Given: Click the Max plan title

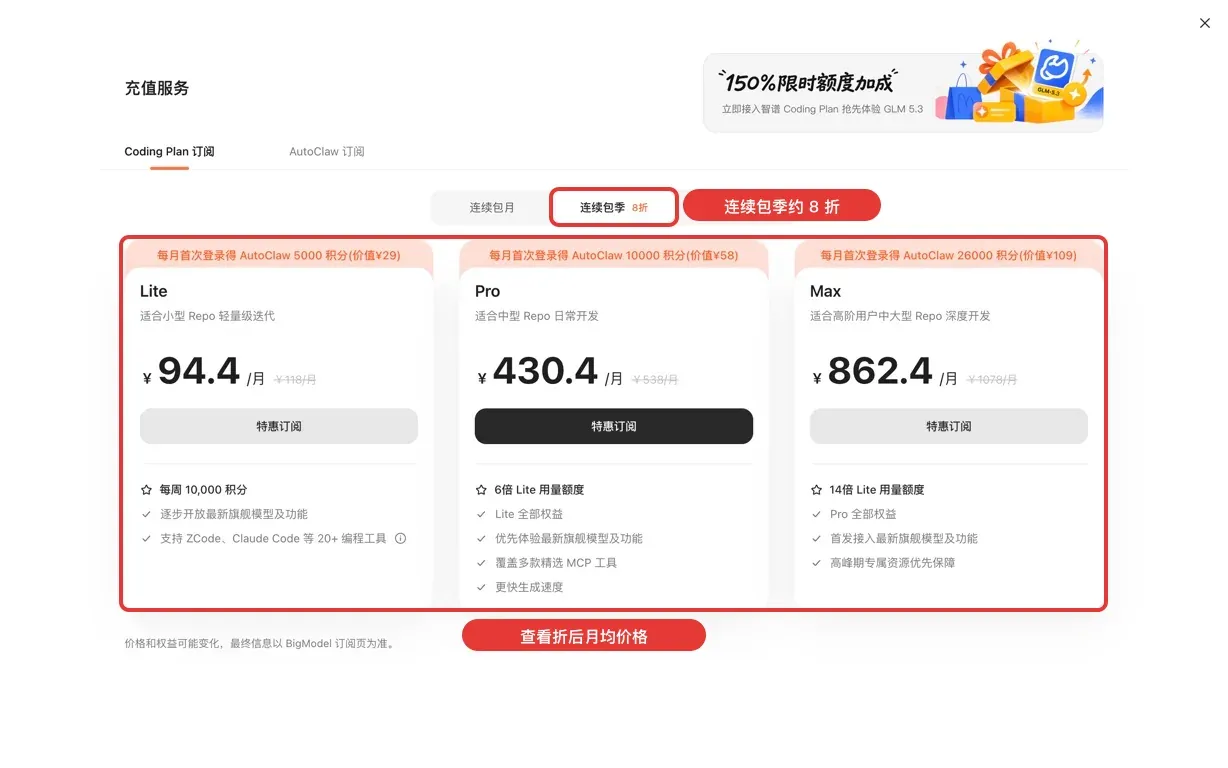Looking at the screenshot, I should coord(826,291).
